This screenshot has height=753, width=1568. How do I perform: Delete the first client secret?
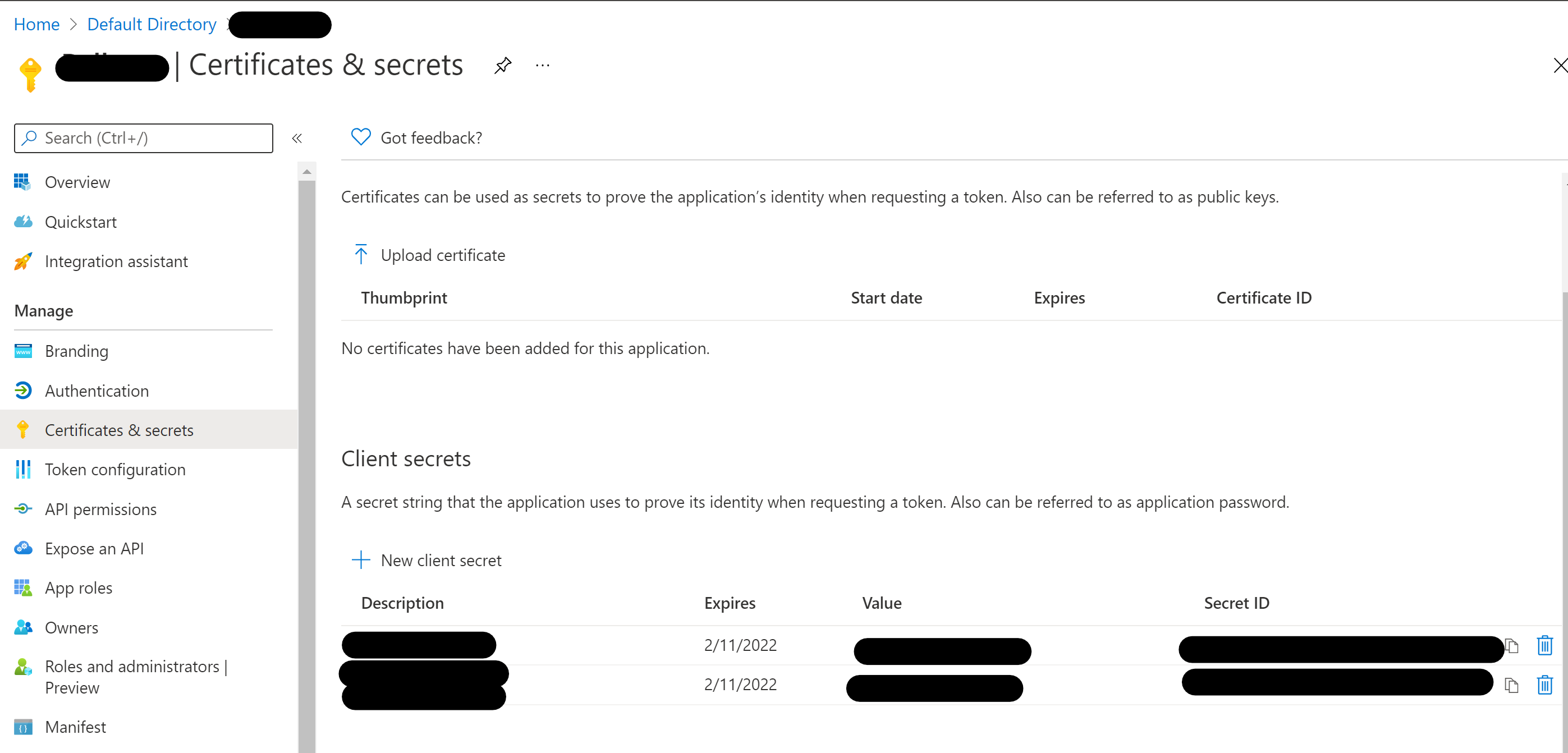(1544, 645)
